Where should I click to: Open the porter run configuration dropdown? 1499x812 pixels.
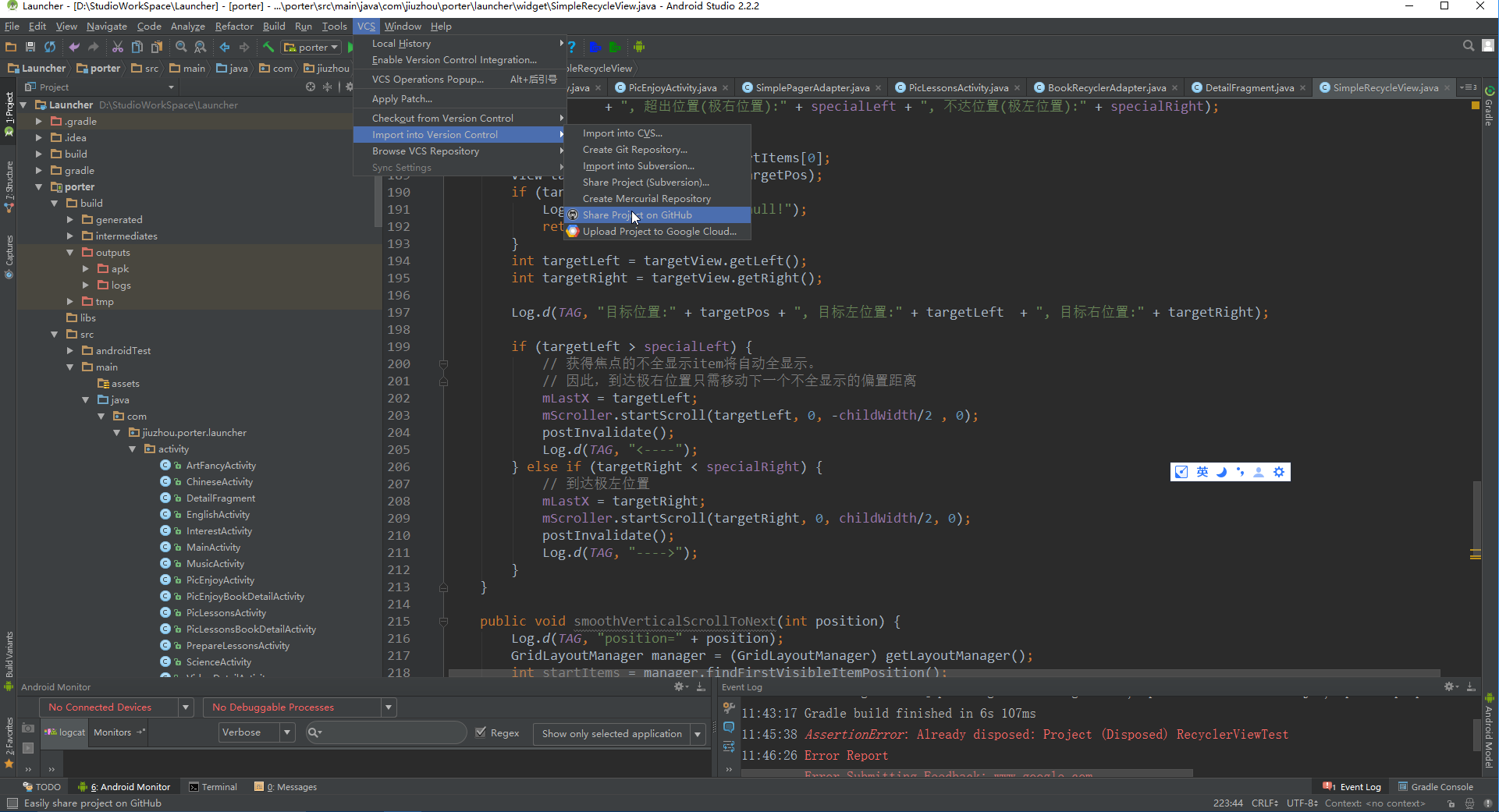click(311, 47)
